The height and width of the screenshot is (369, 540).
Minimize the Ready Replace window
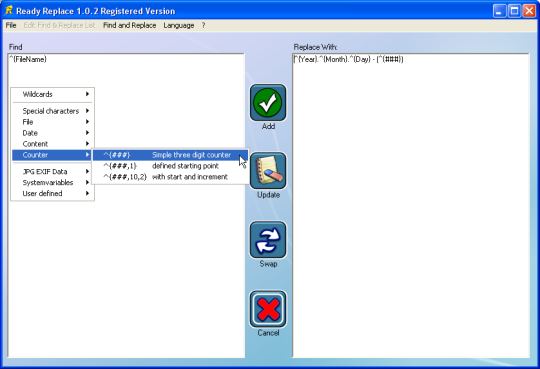[499, 11]
